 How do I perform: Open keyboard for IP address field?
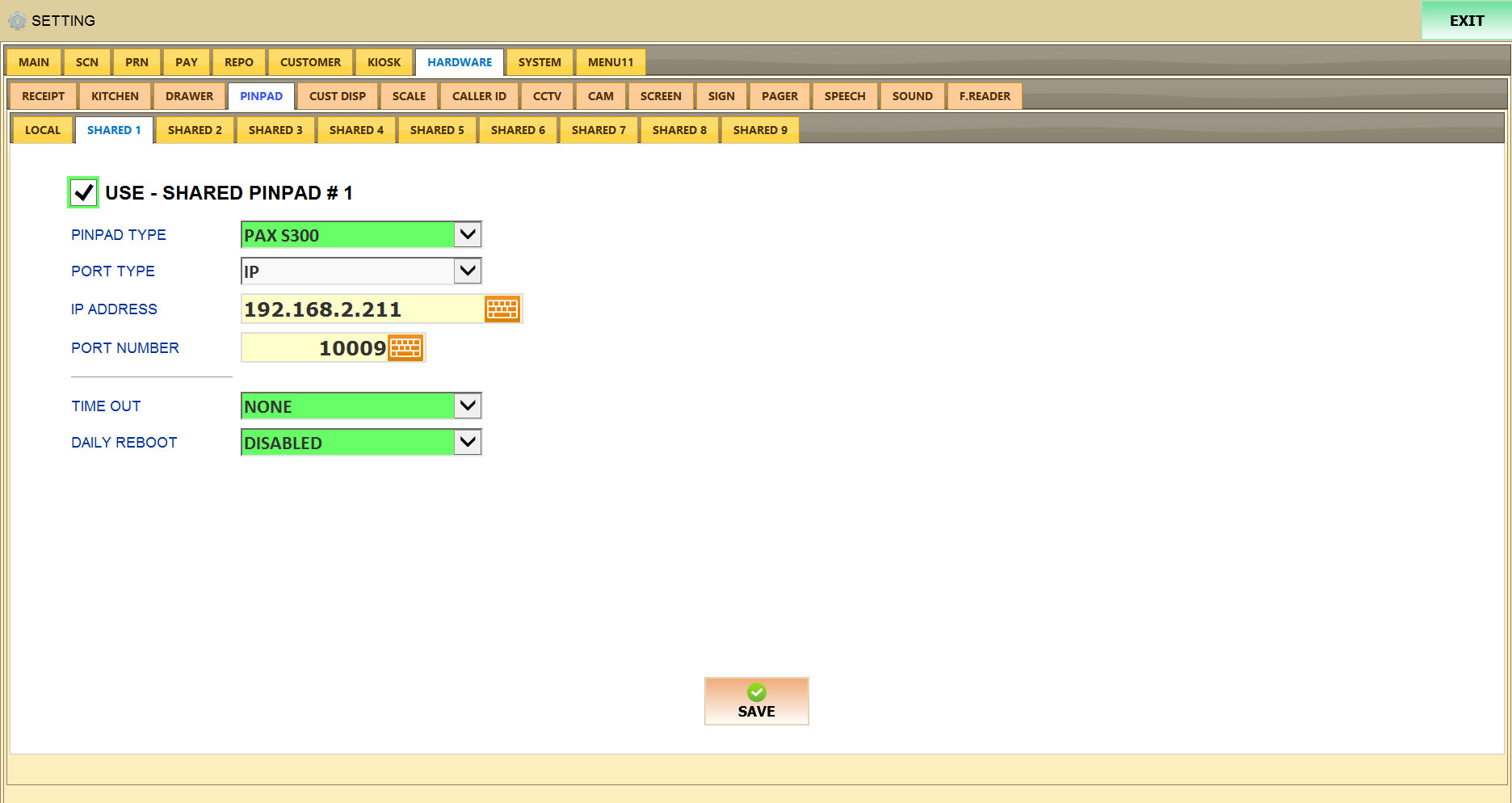click(502, 309)
